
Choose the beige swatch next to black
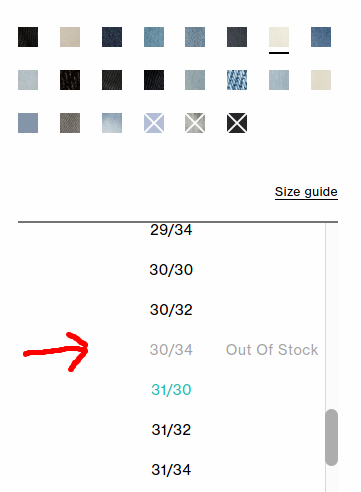pos(70,37)
